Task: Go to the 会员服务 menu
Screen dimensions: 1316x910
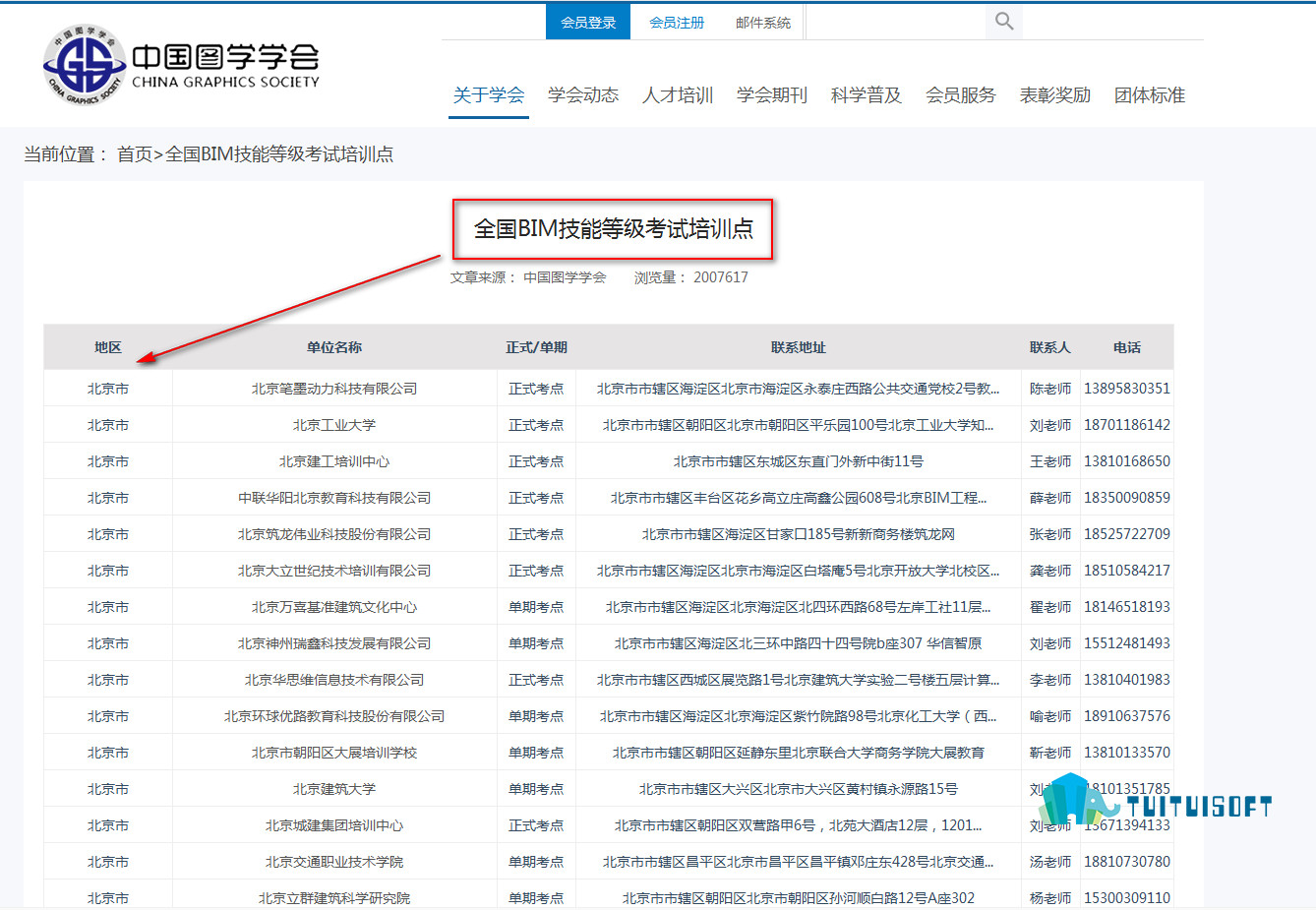Action: click(x=961, y=95)
